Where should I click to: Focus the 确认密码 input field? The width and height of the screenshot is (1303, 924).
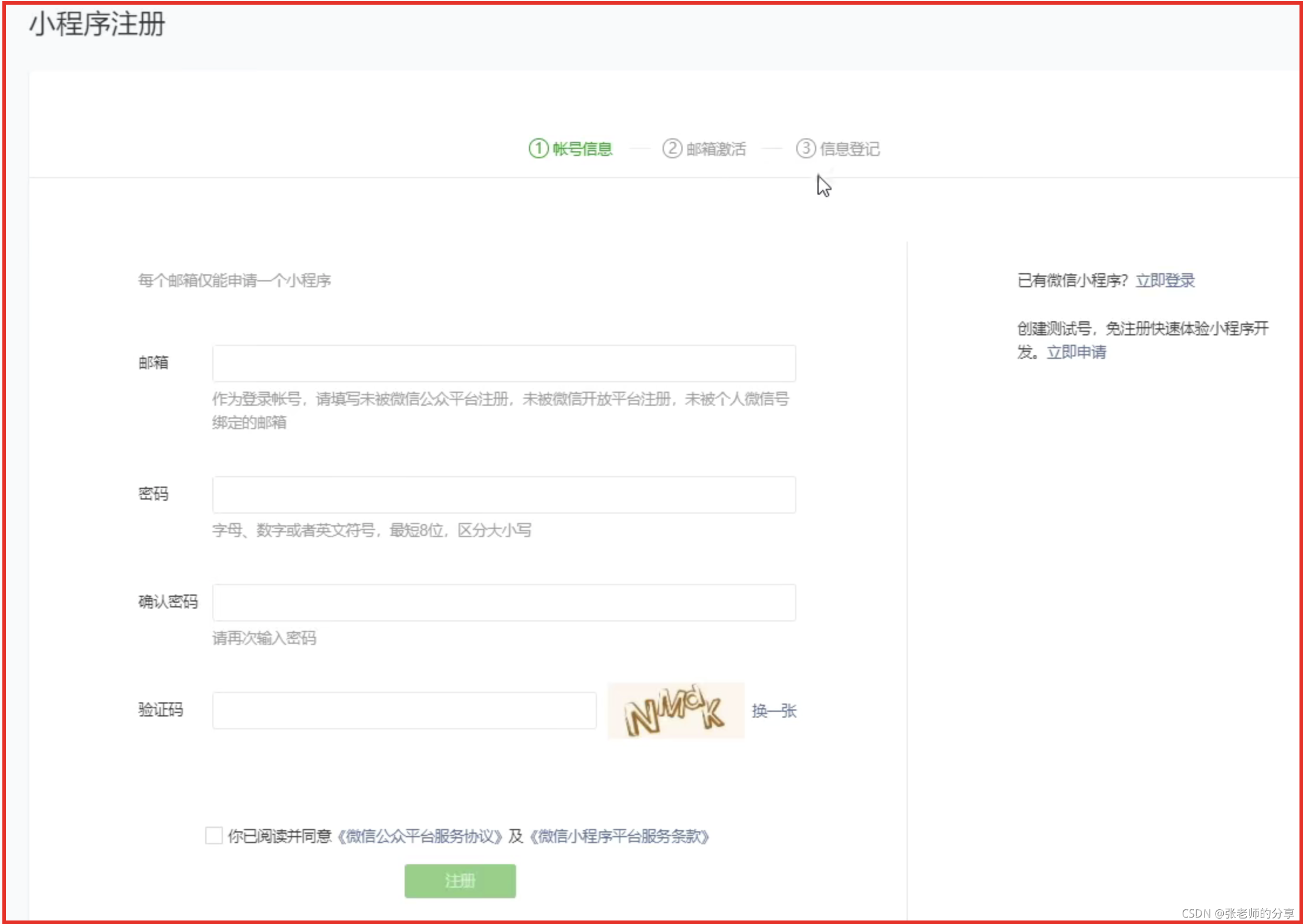504,603
